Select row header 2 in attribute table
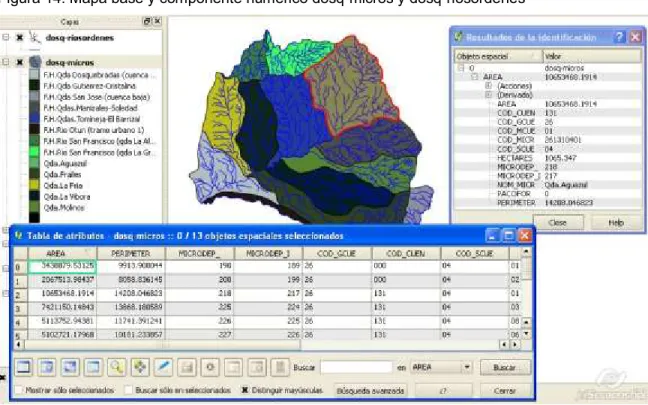 click(x=20, y=295)
